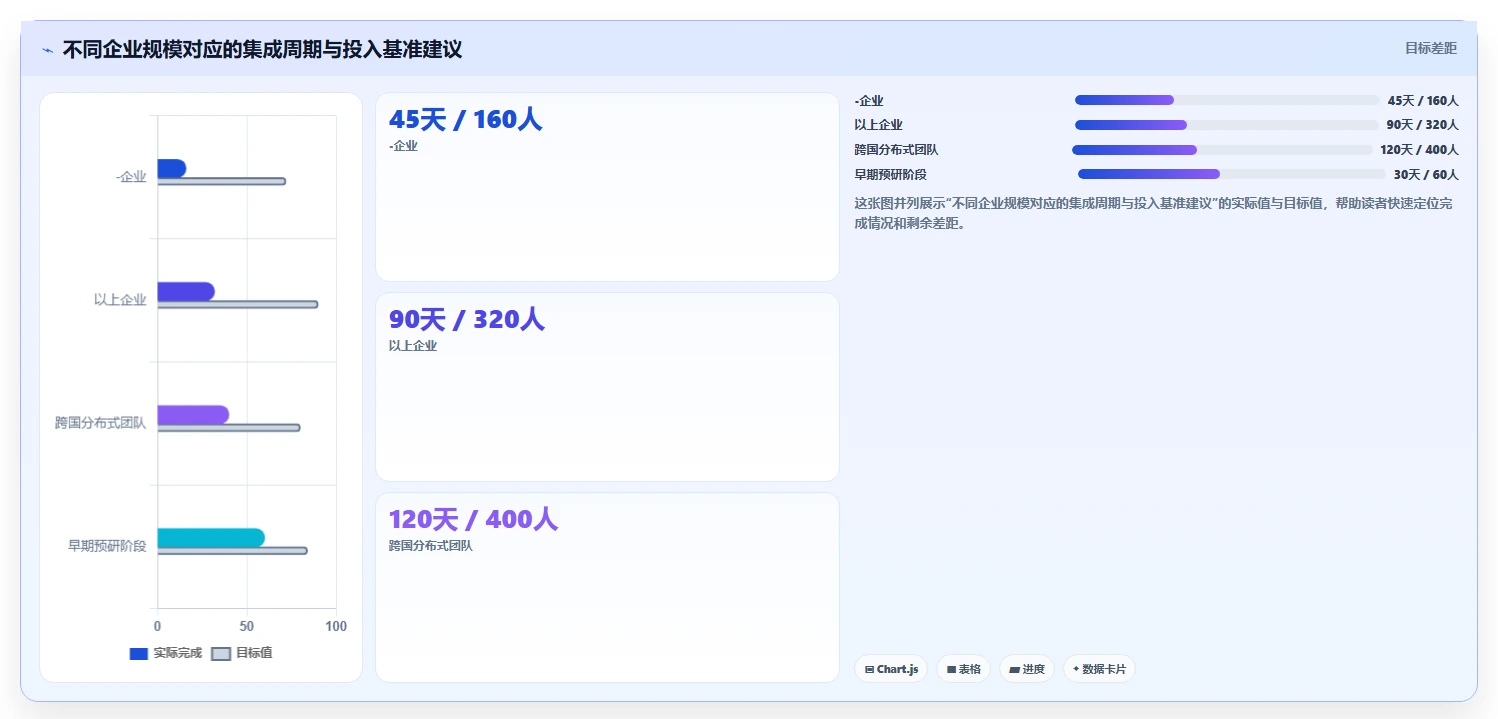Viewport: 1498px width, 719px height.
Task: Click the 跨国分布式团队 chart axis label
Action: [100, 423]
